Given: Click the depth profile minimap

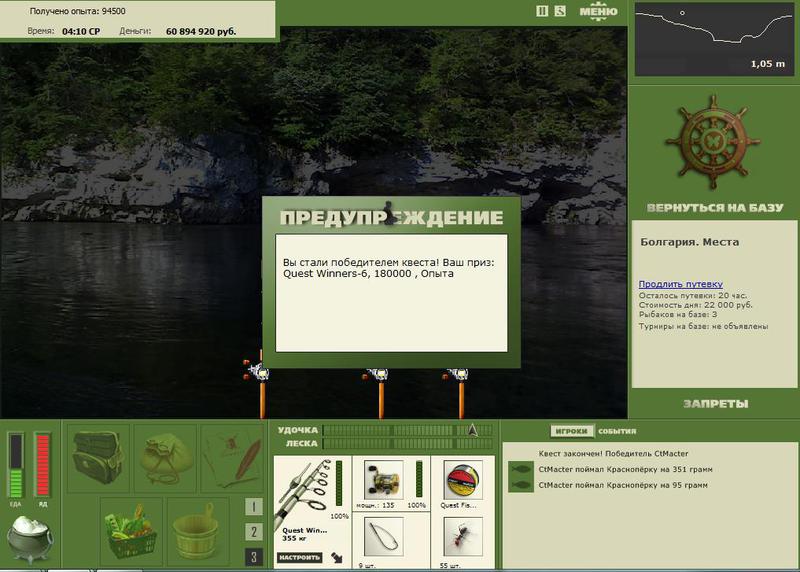Looking at the screenshot, I should coord(714,39).
